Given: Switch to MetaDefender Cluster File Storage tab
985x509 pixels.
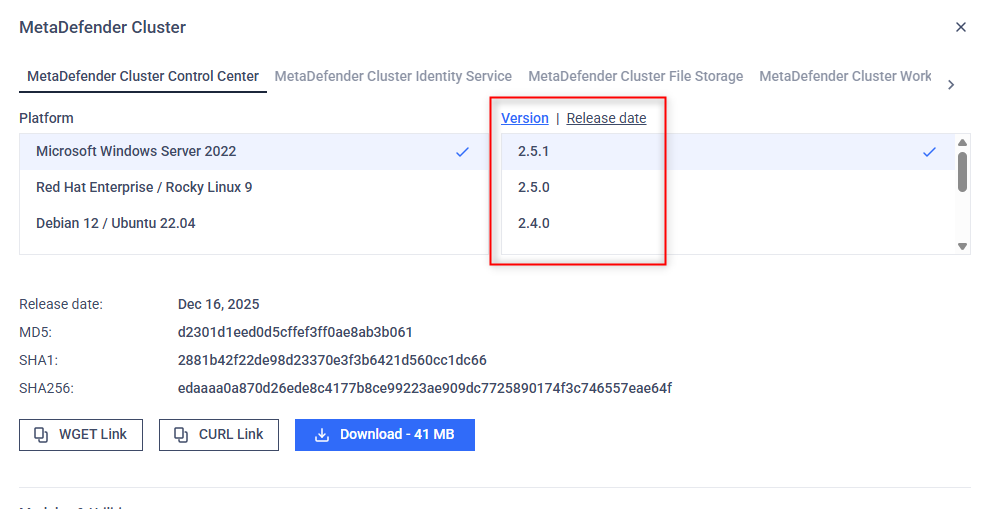Looking at the screenshot, I should tap(635, 77).
